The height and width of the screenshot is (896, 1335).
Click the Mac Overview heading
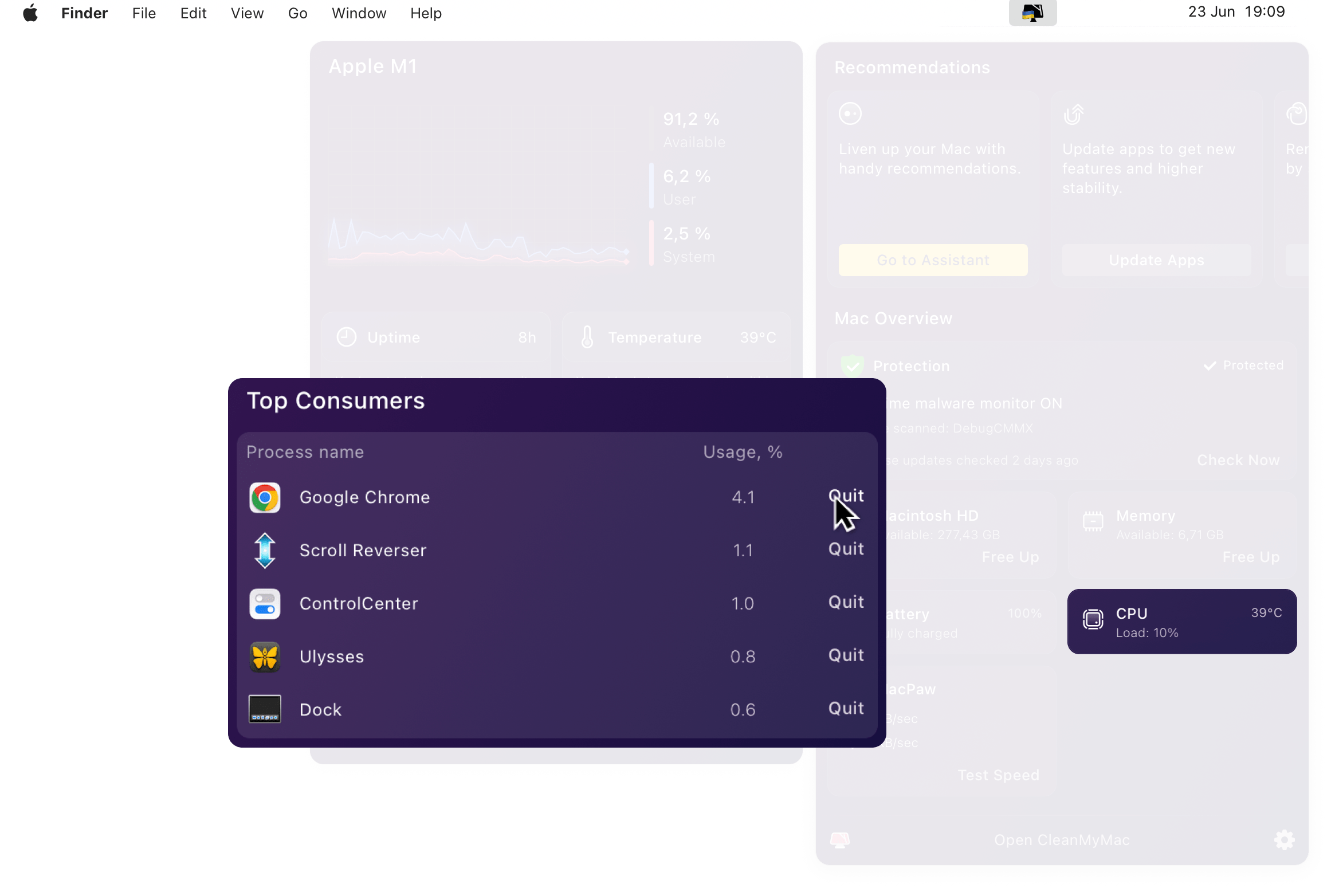(893, 319)
